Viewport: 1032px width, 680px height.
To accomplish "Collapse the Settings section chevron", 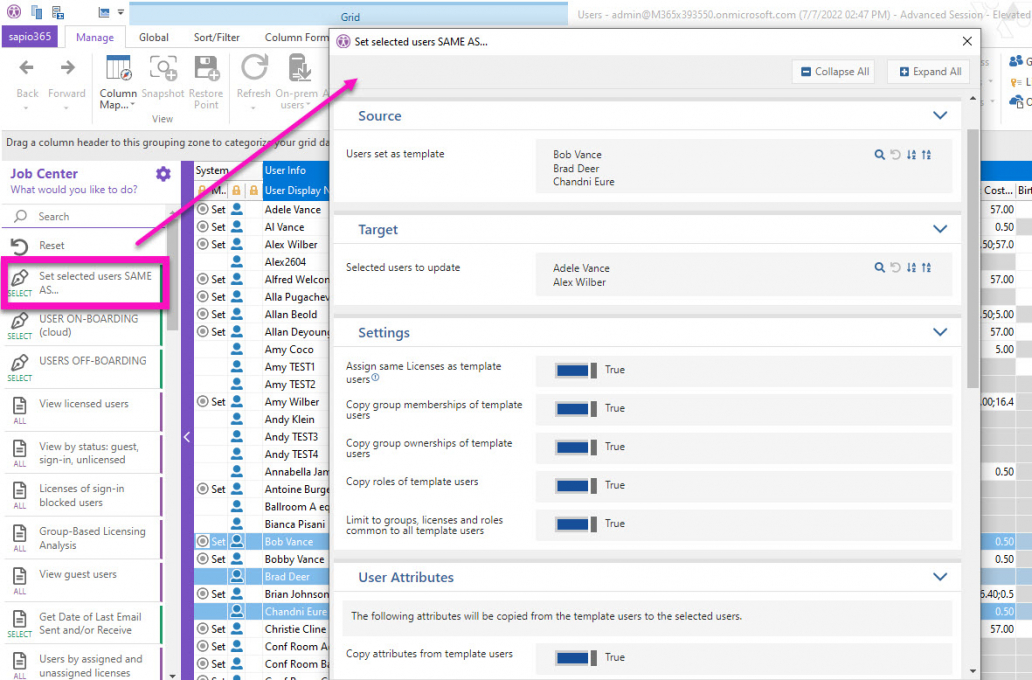I will (x=939, y=333).
